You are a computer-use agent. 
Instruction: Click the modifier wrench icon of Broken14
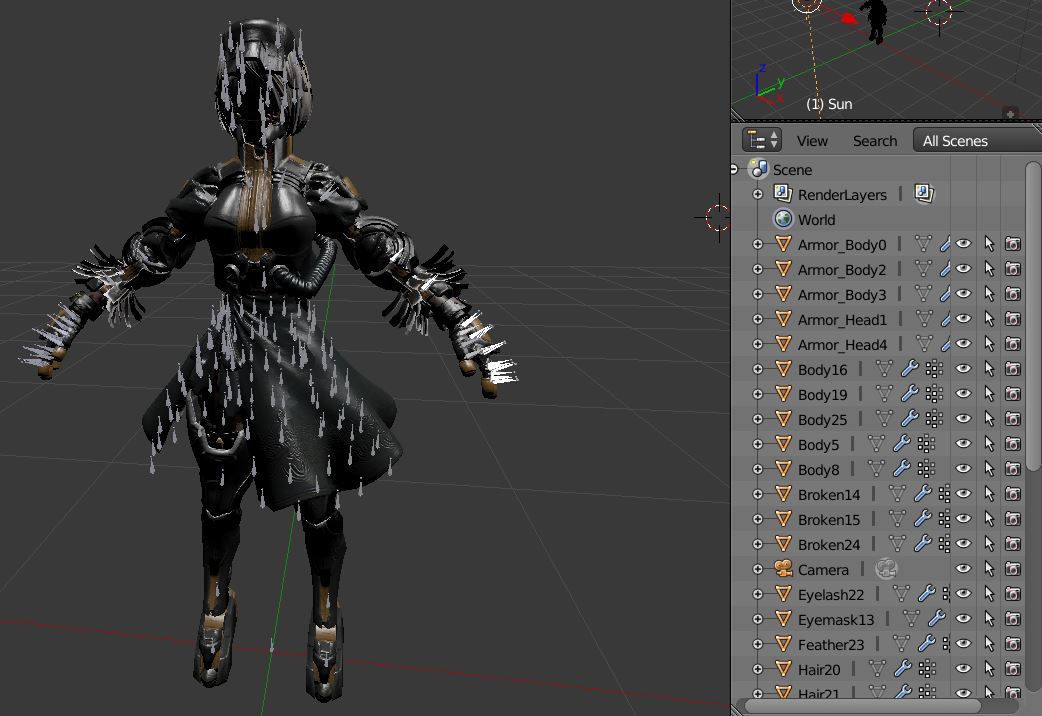tap(922, 494)
